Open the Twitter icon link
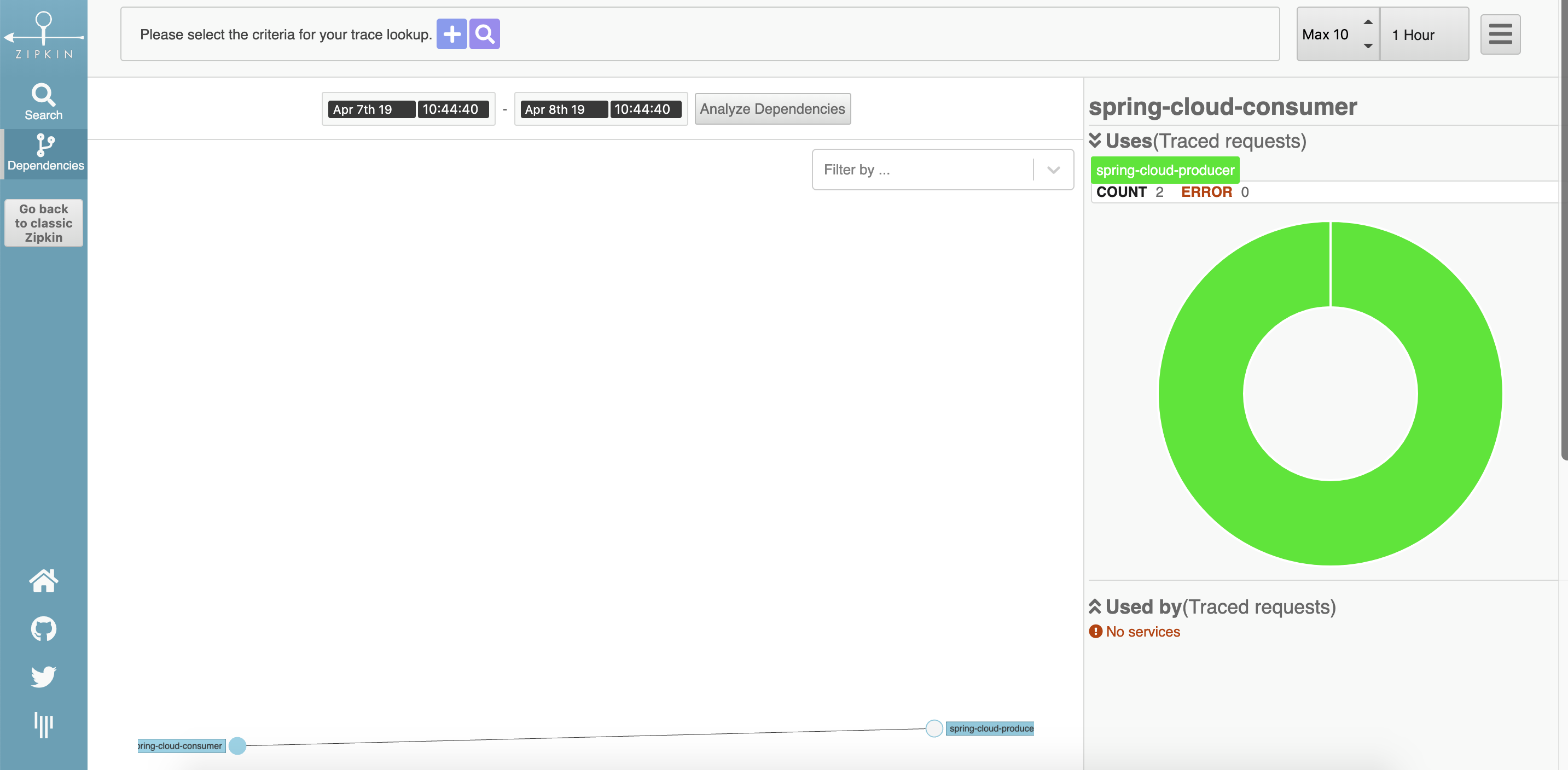1568x770 pixels. 43,676
